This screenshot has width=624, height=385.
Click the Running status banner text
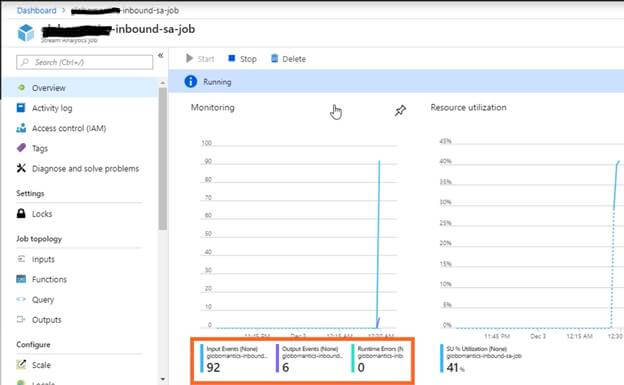click(x=217, y=82)
